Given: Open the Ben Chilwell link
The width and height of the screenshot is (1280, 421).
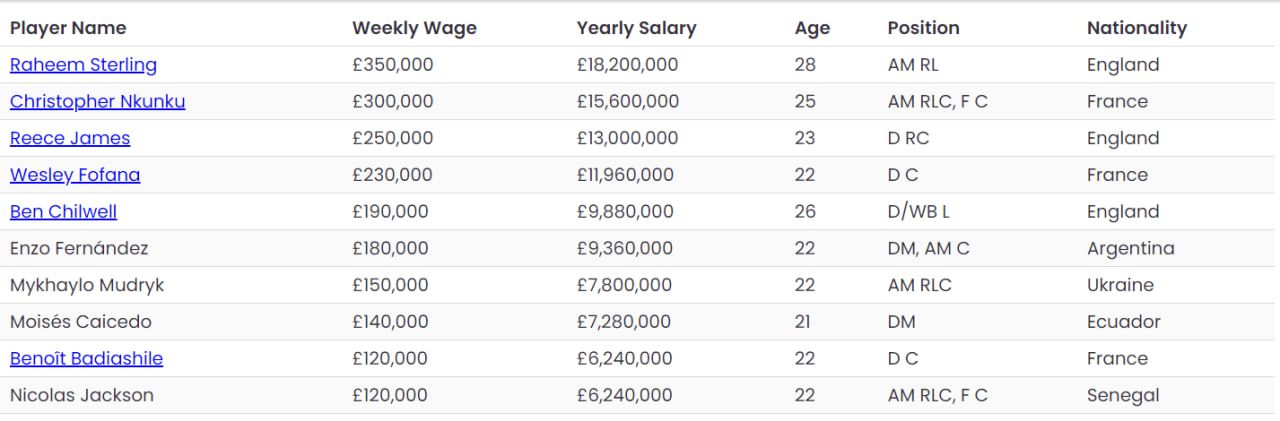Looking at the screenshot, I should 63,212.
